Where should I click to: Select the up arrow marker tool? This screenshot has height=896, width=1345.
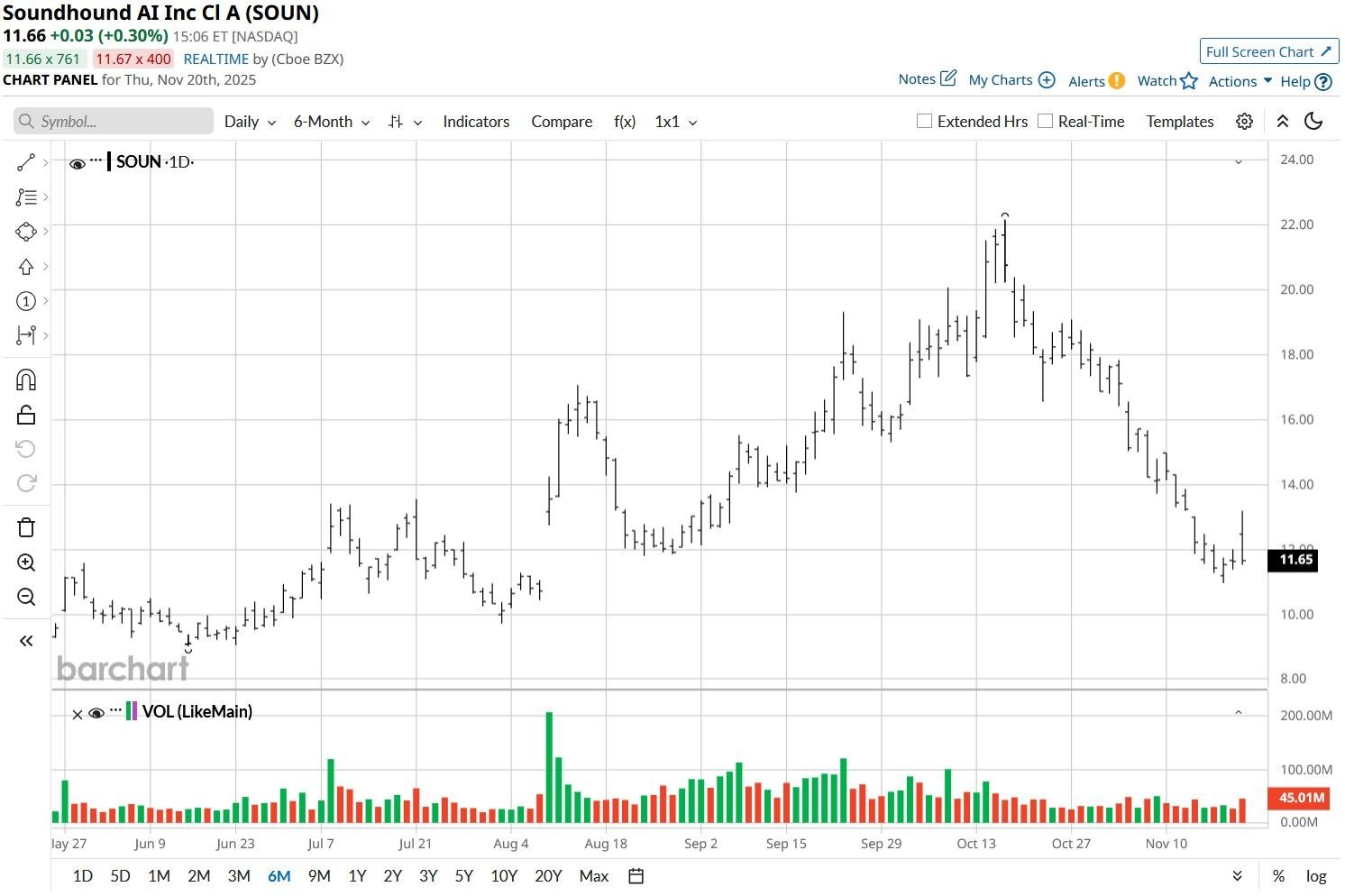tap(25, 267)
